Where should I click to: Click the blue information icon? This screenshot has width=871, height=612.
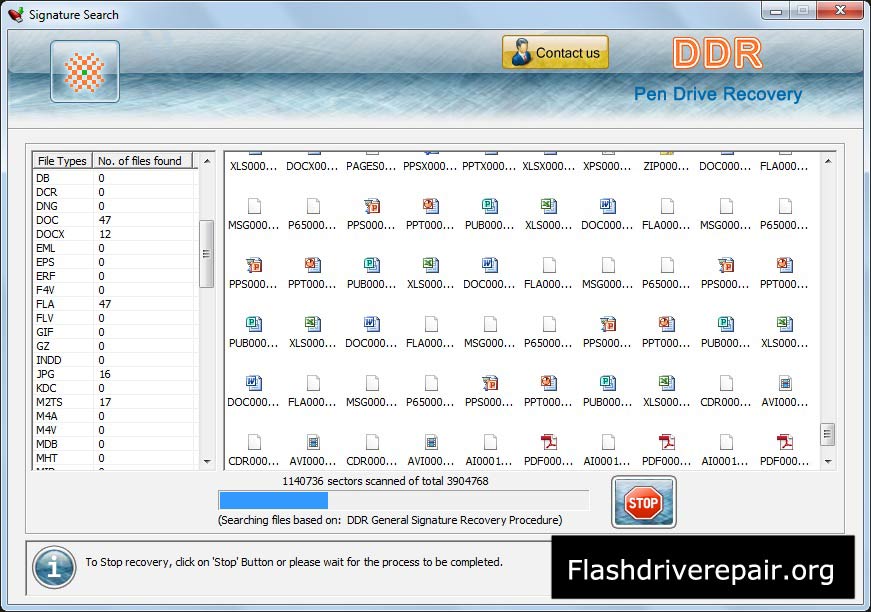54,567
